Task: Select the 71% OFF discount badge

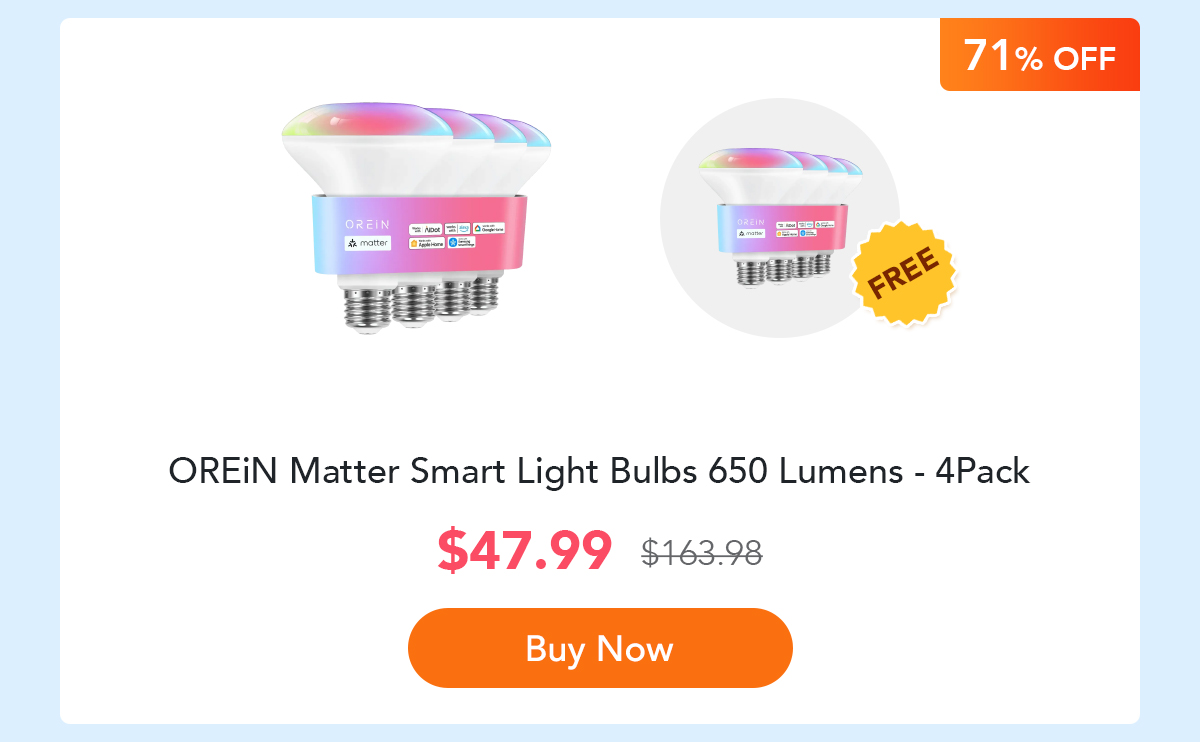Action: point(1040,55)
